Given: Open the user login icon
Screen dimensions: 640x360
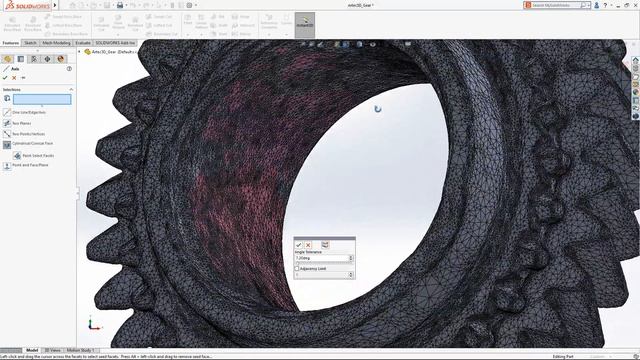Looking at the screenshot, I should 596,5.
